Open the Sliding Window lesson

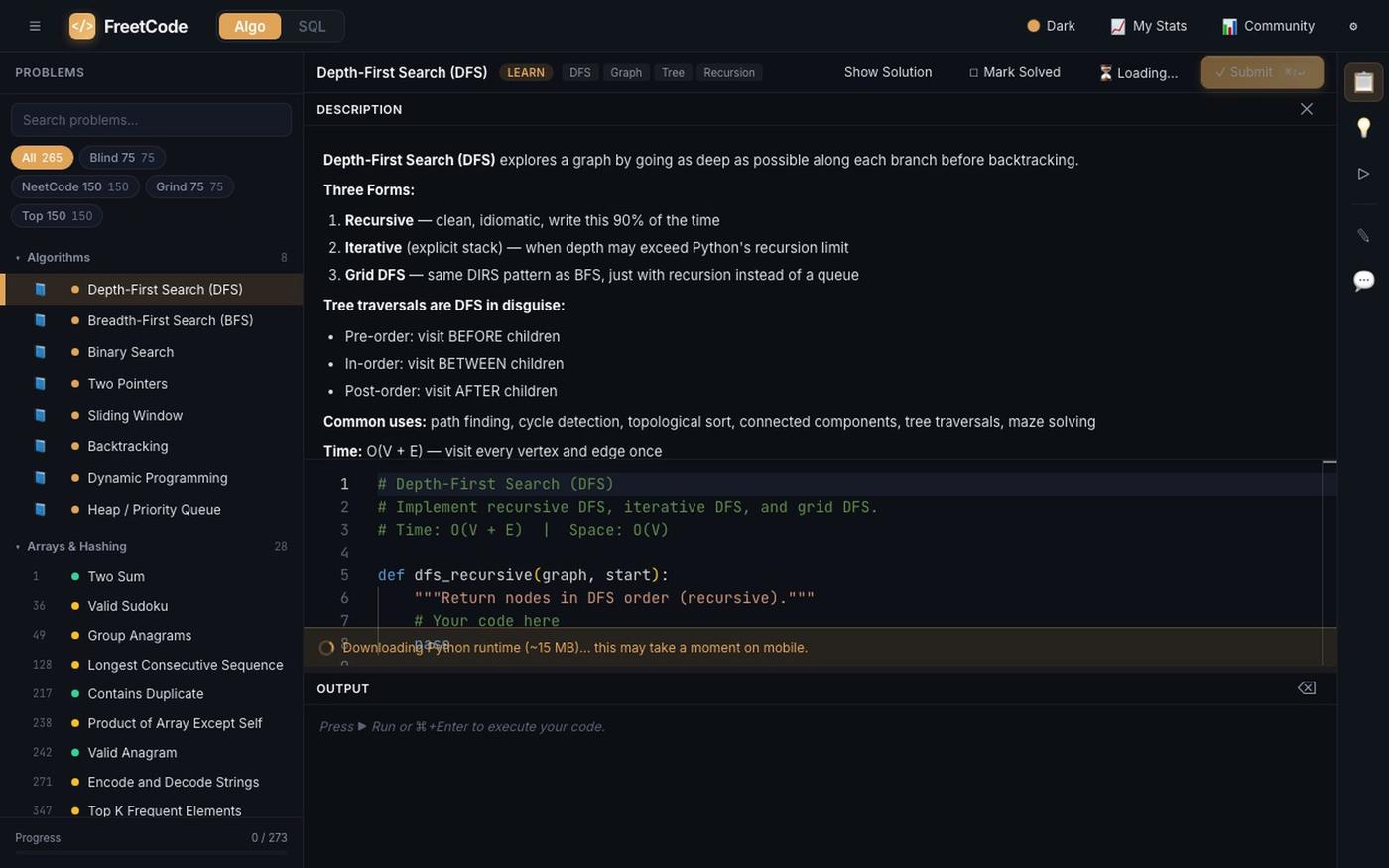click(151, 415)
